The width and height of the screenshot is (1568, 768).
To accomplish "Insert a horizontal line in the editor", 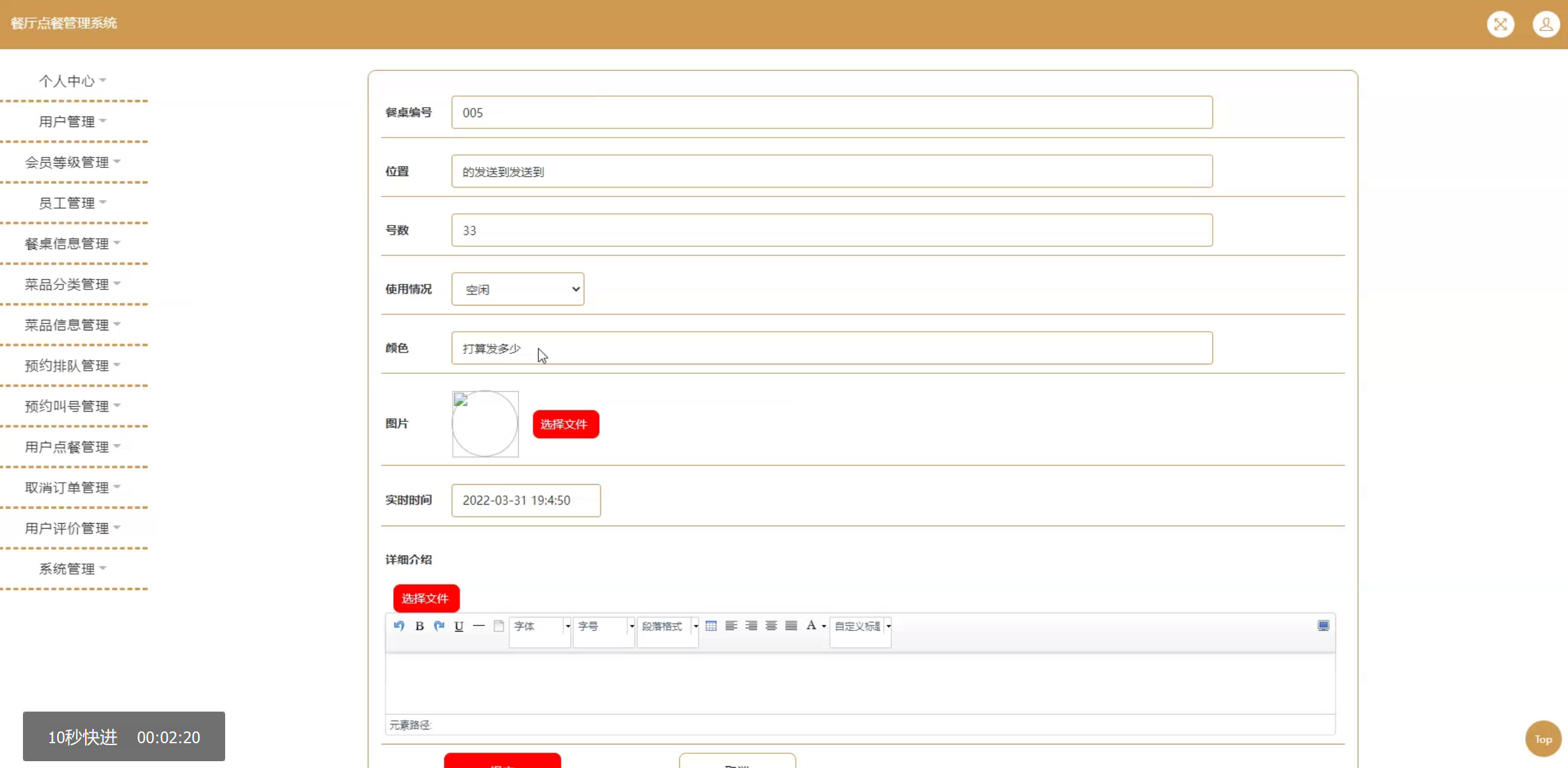I will point(479,626).
